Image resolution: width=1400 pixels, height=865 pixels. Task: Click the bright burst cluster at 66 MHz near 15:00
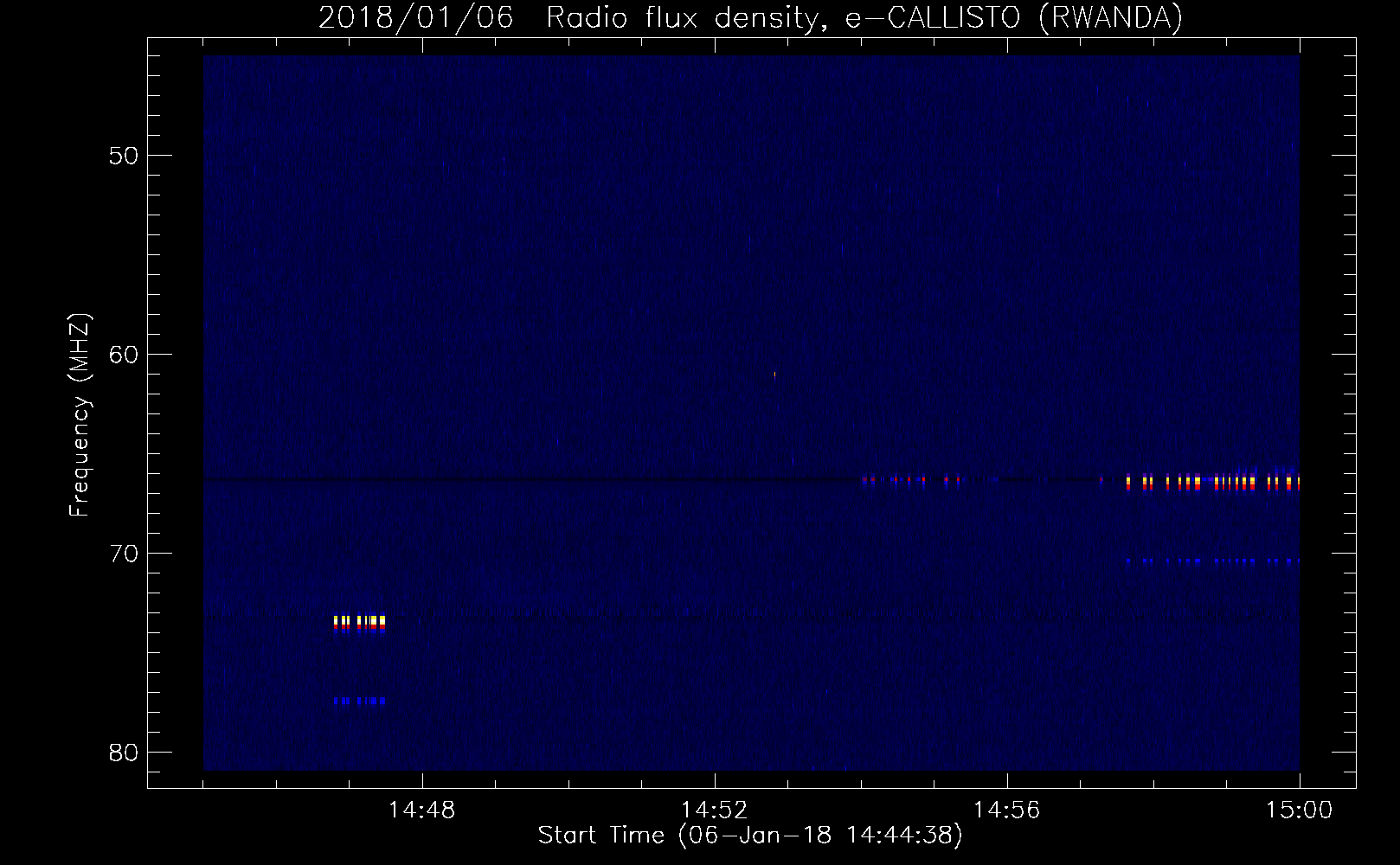click(1213, 483)
